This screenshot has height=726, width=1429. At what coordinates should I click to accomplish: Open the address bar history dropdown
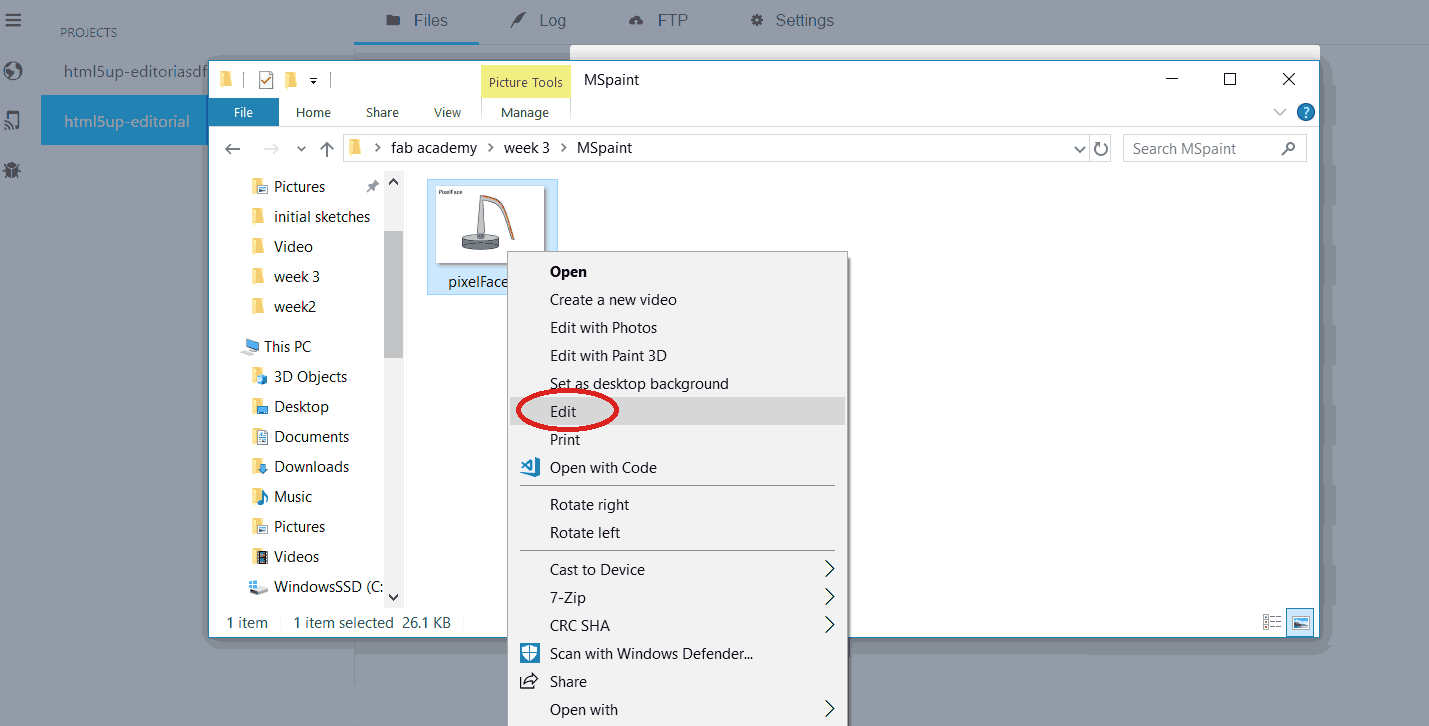(1080, 149)
